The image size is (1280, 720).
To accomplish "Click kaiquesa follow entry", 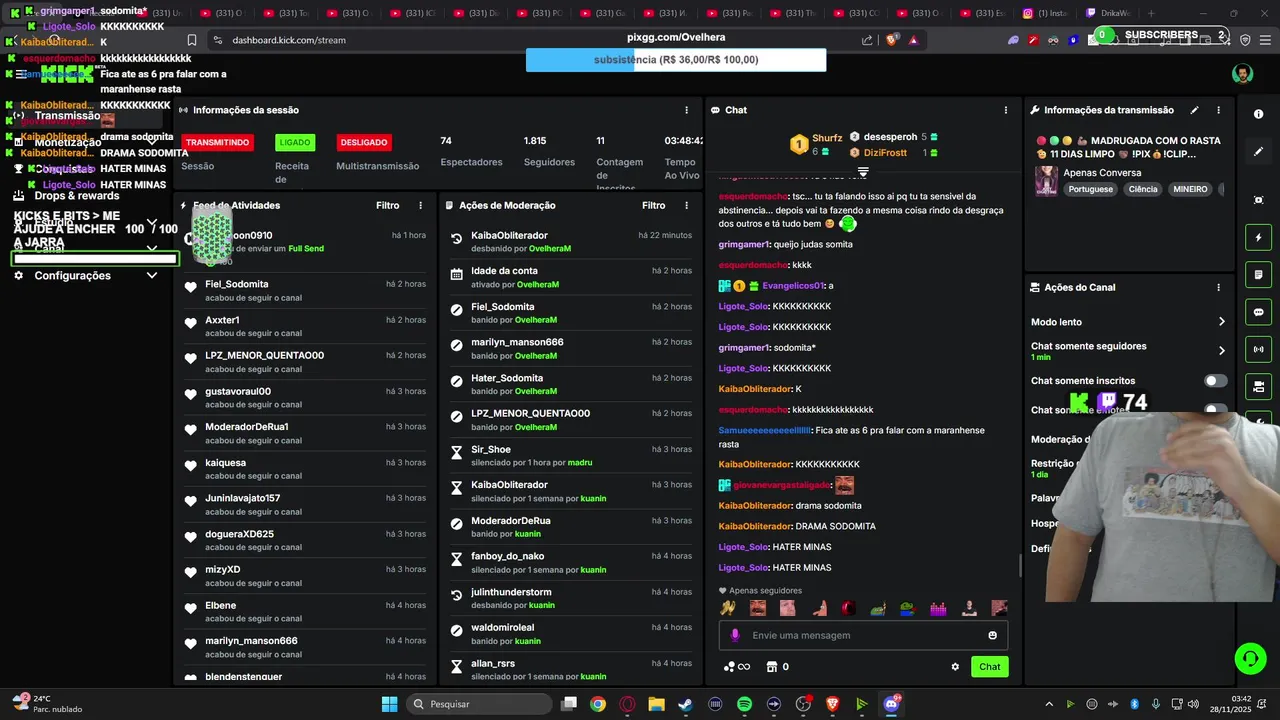I will 225,463.
